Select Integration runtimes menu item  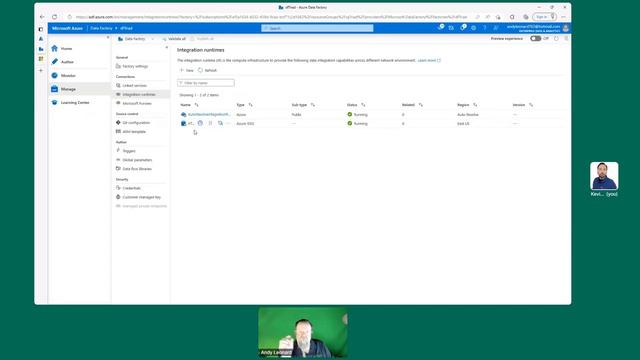point(141,94)
